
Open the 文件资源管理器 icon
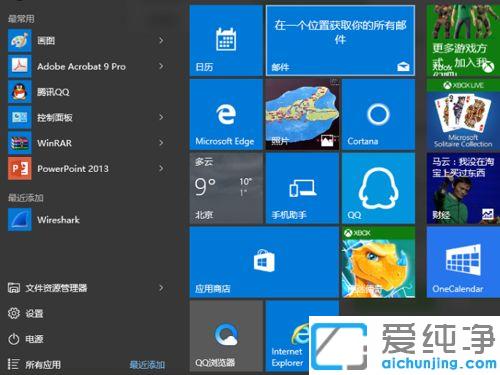14,288
